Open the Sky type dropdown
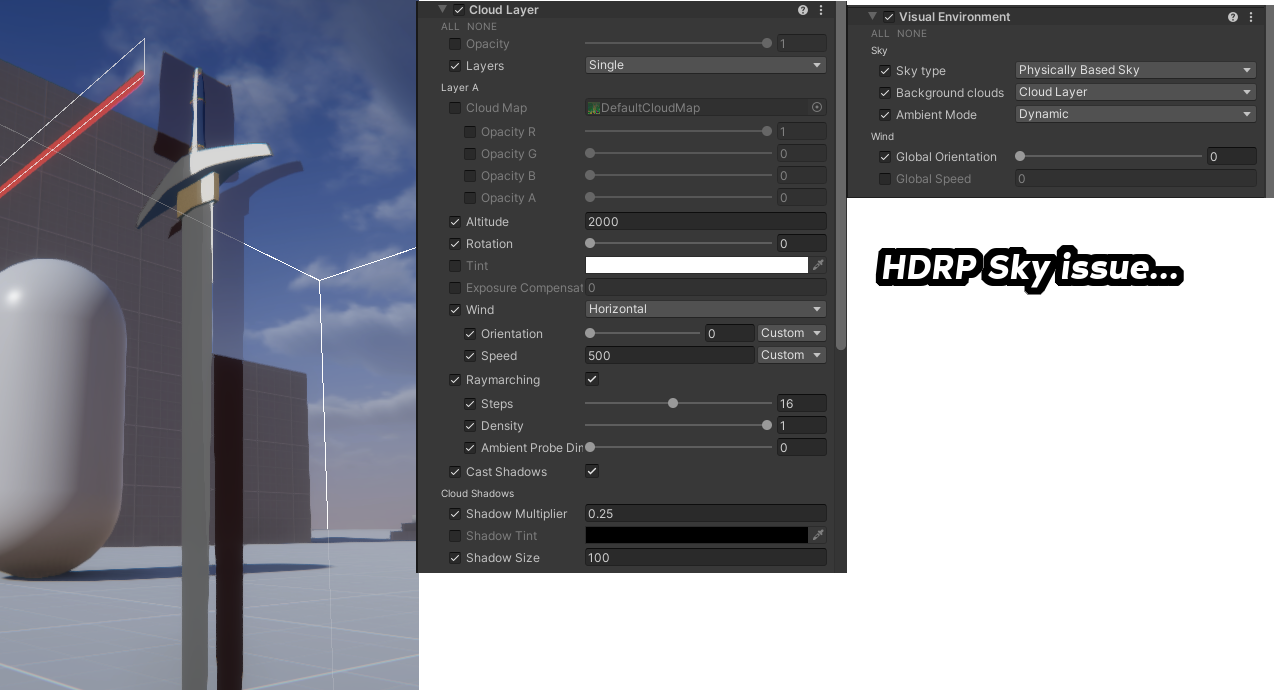 click(1135, 70)
